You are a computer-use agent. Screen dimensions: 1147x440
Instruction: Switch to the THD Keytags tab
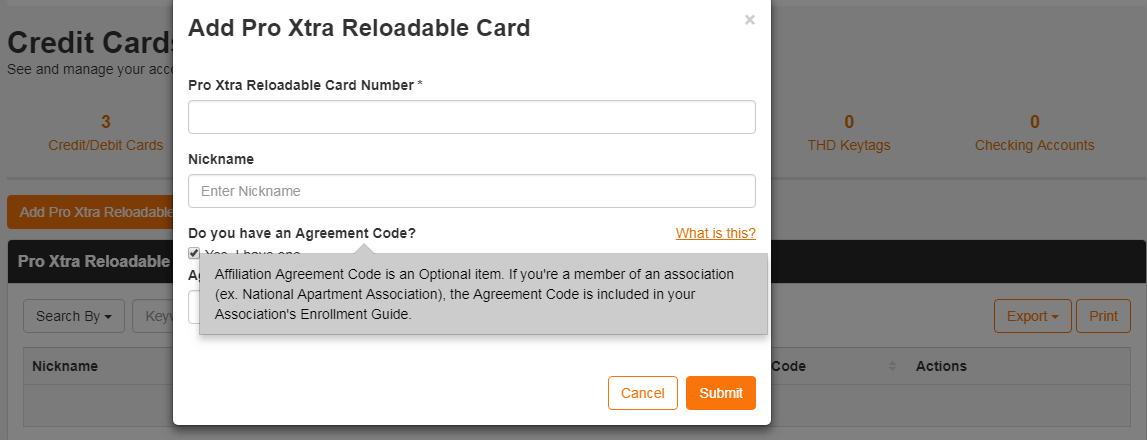click(x=848, y=134)
